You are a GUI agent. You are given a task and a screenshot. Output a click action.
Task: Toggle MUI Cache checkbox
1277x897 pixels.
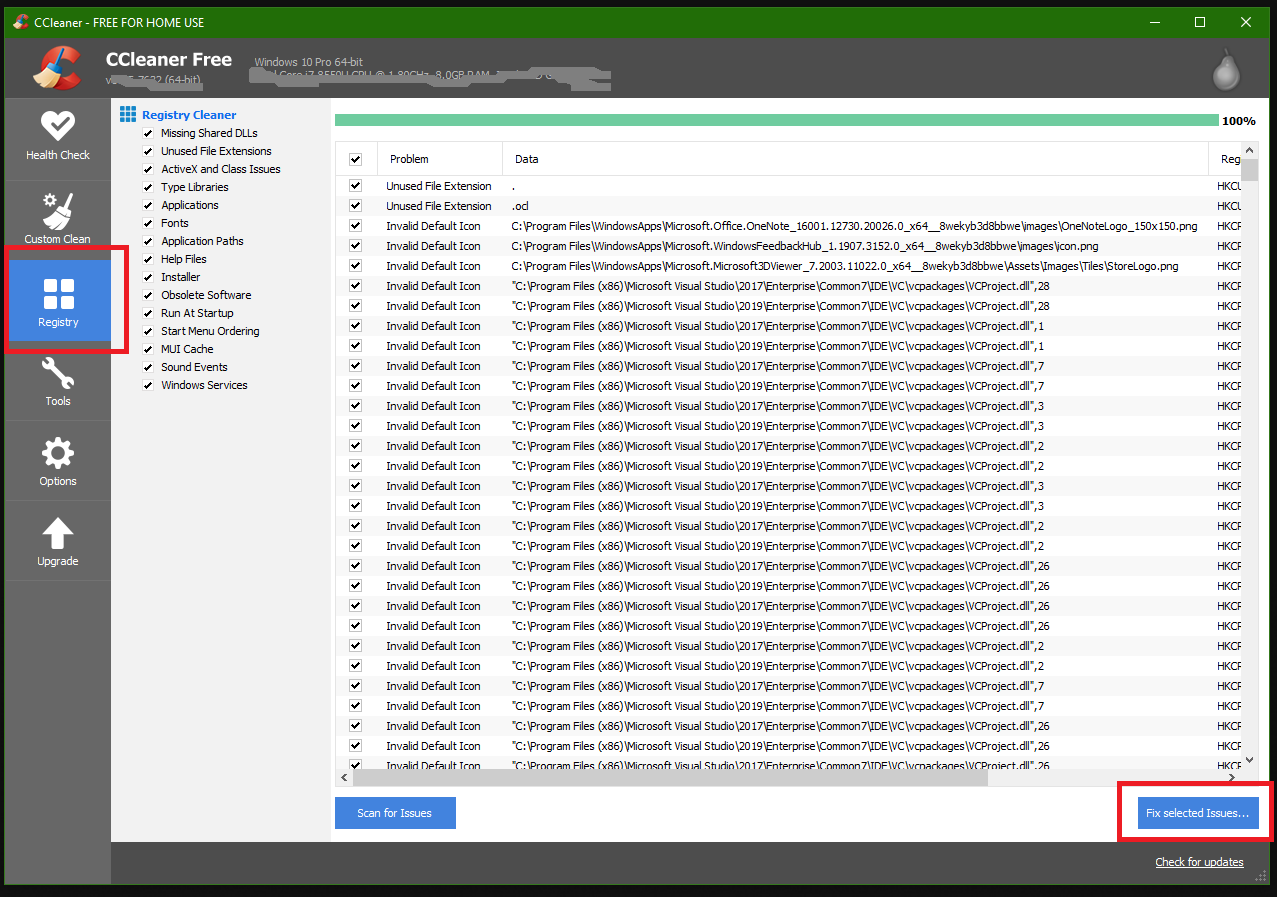coord(148,349)
